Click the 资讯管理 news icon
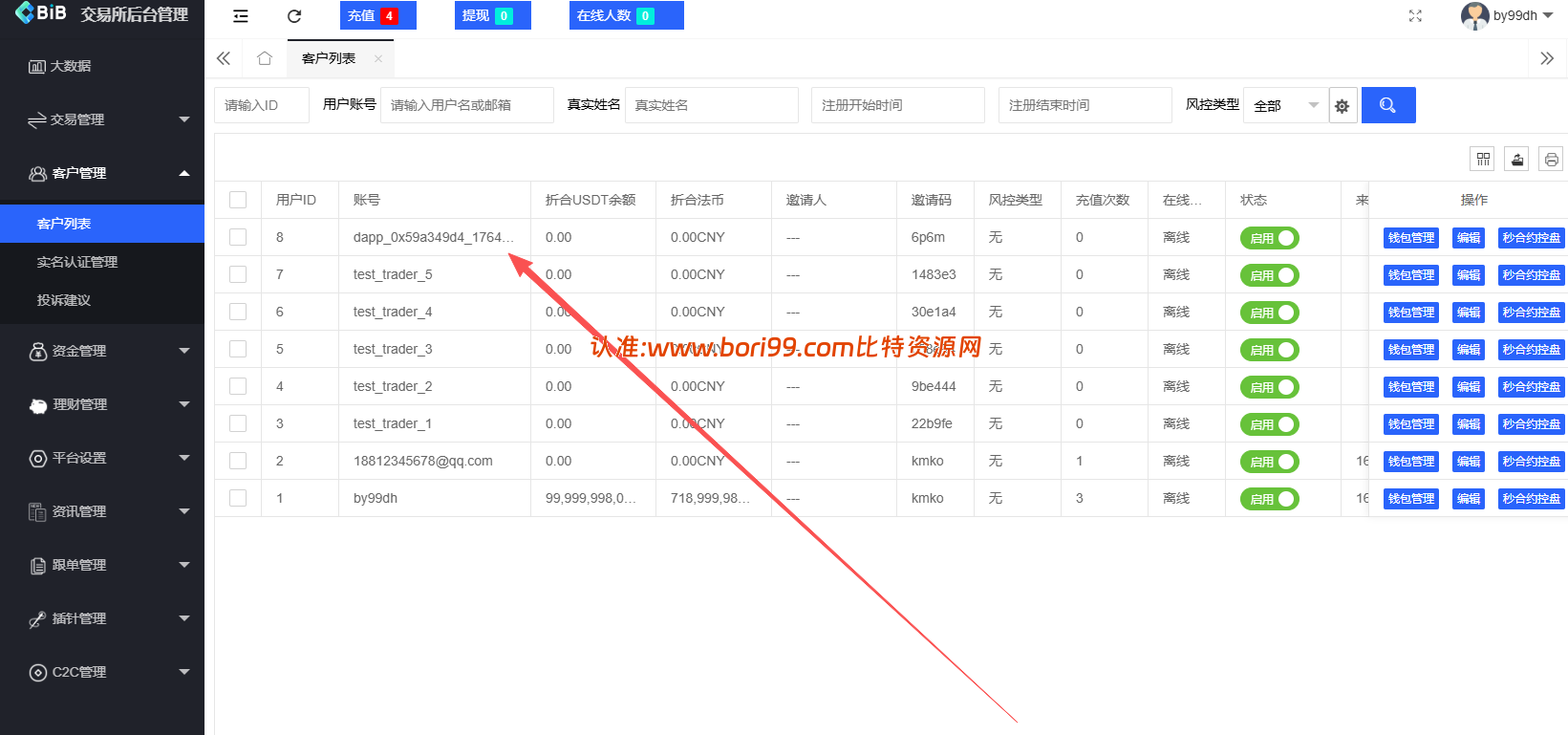Viewport: 1568px width, 735px height. 37,512
